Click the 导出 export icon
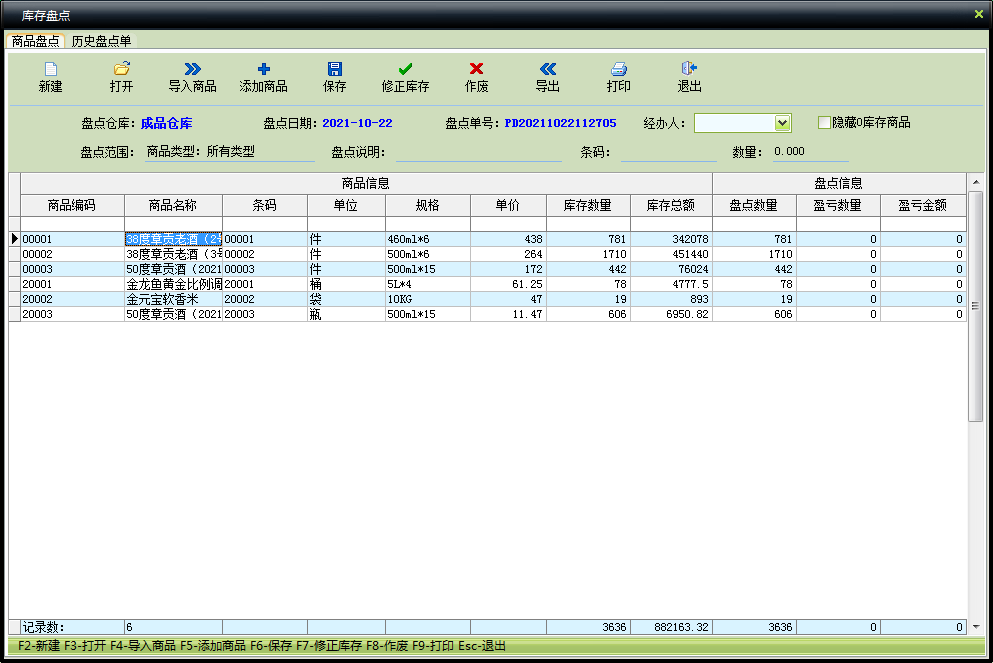The image size is (993, 663). point(548,68)
